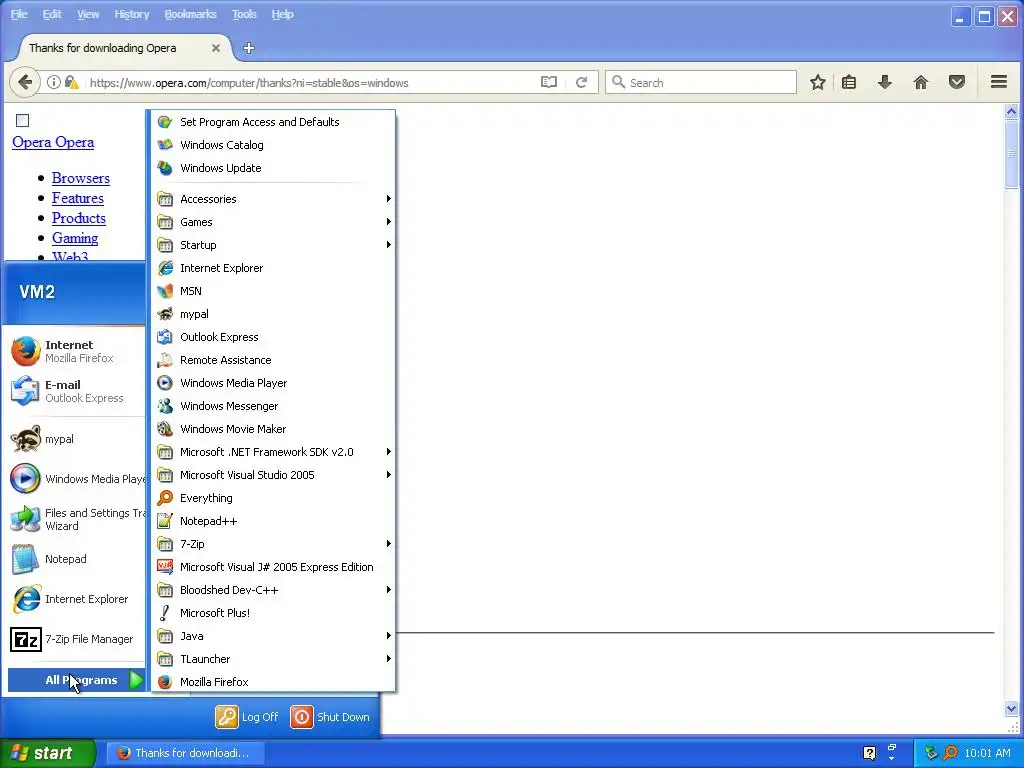Open the Firefox hamburger menu
Image resolution: width=1024 pixels, height=768 pixels.
(x=999, y=82)
